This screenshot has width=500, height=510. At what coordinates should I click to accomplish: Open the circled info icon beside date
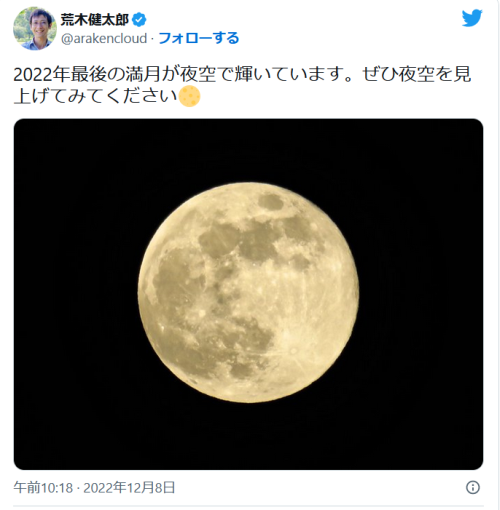[x=472, y=487]
